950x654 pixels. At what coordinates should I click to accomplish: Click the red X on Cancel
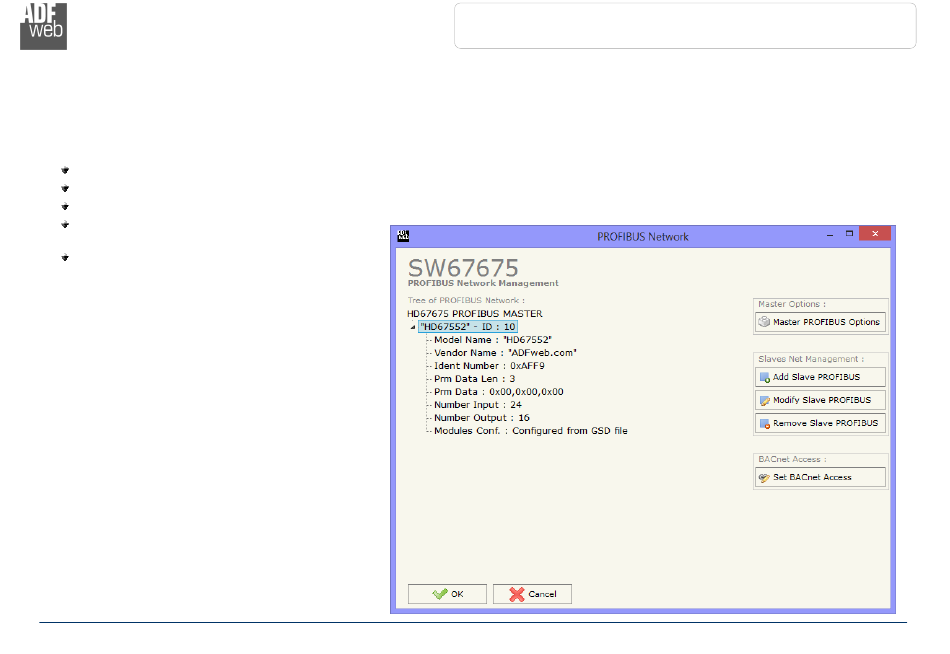(517, 594)
